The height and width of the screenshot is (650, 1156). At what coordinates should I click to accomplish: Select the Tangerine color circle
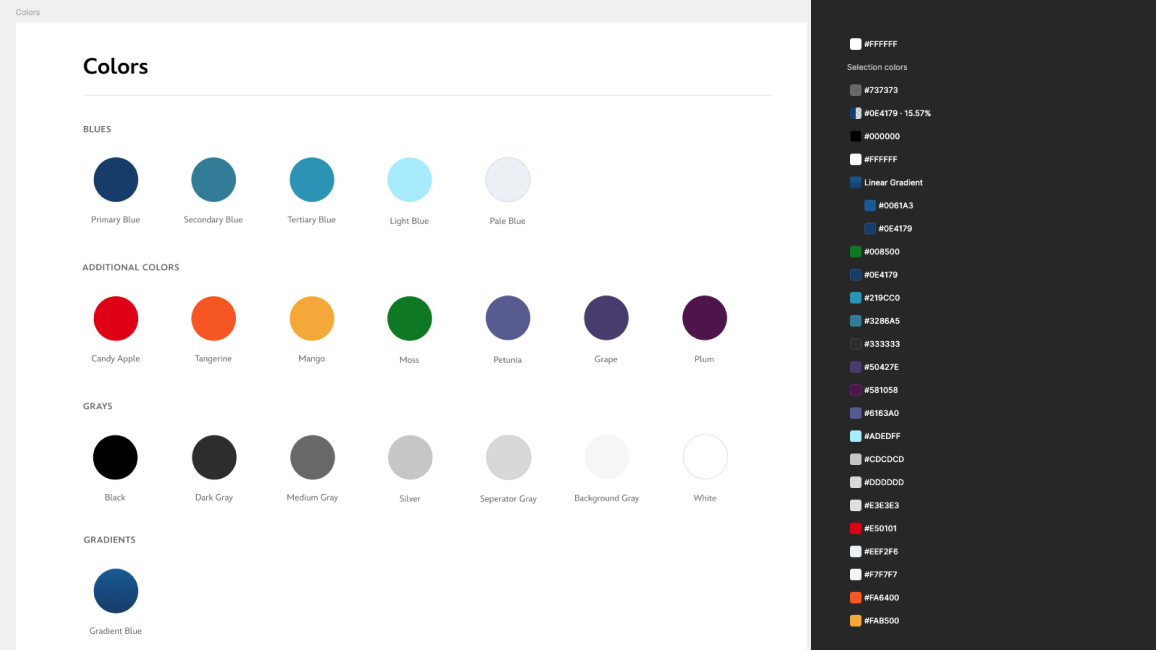(x=213, y=319)
